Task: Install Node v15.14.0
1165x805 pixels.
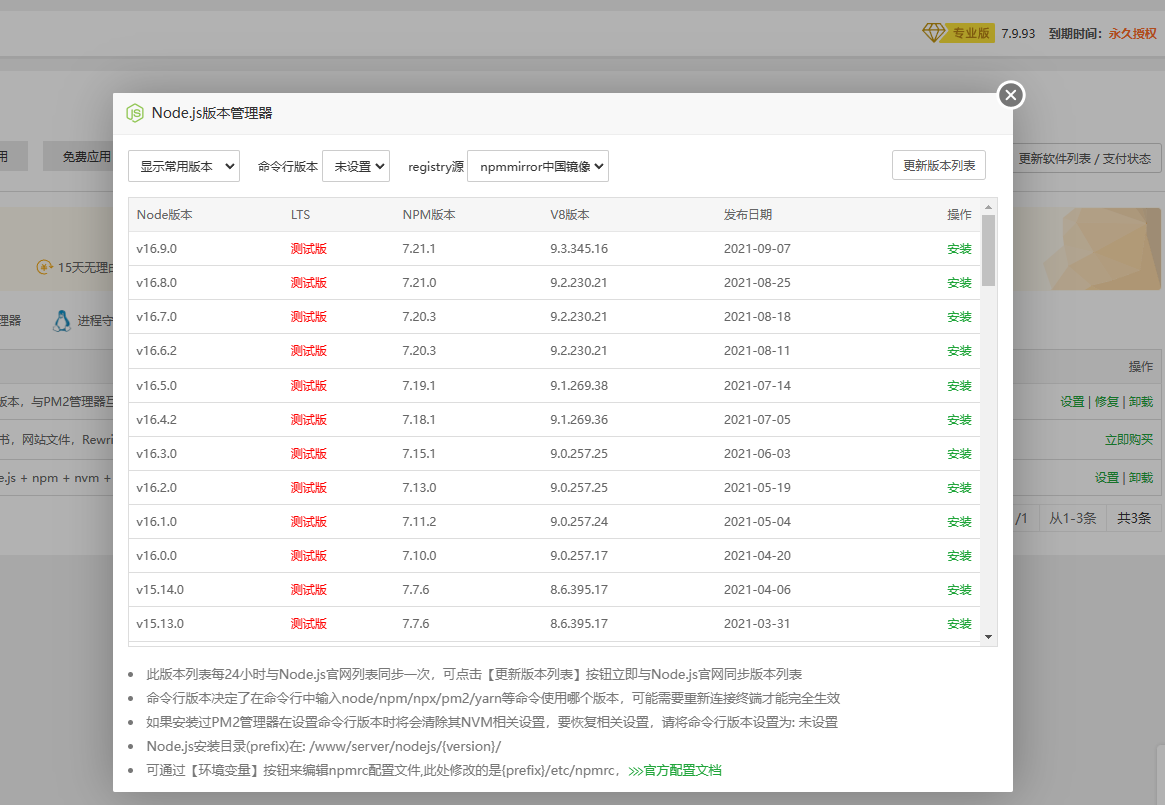Action: [x=959, y=590]
